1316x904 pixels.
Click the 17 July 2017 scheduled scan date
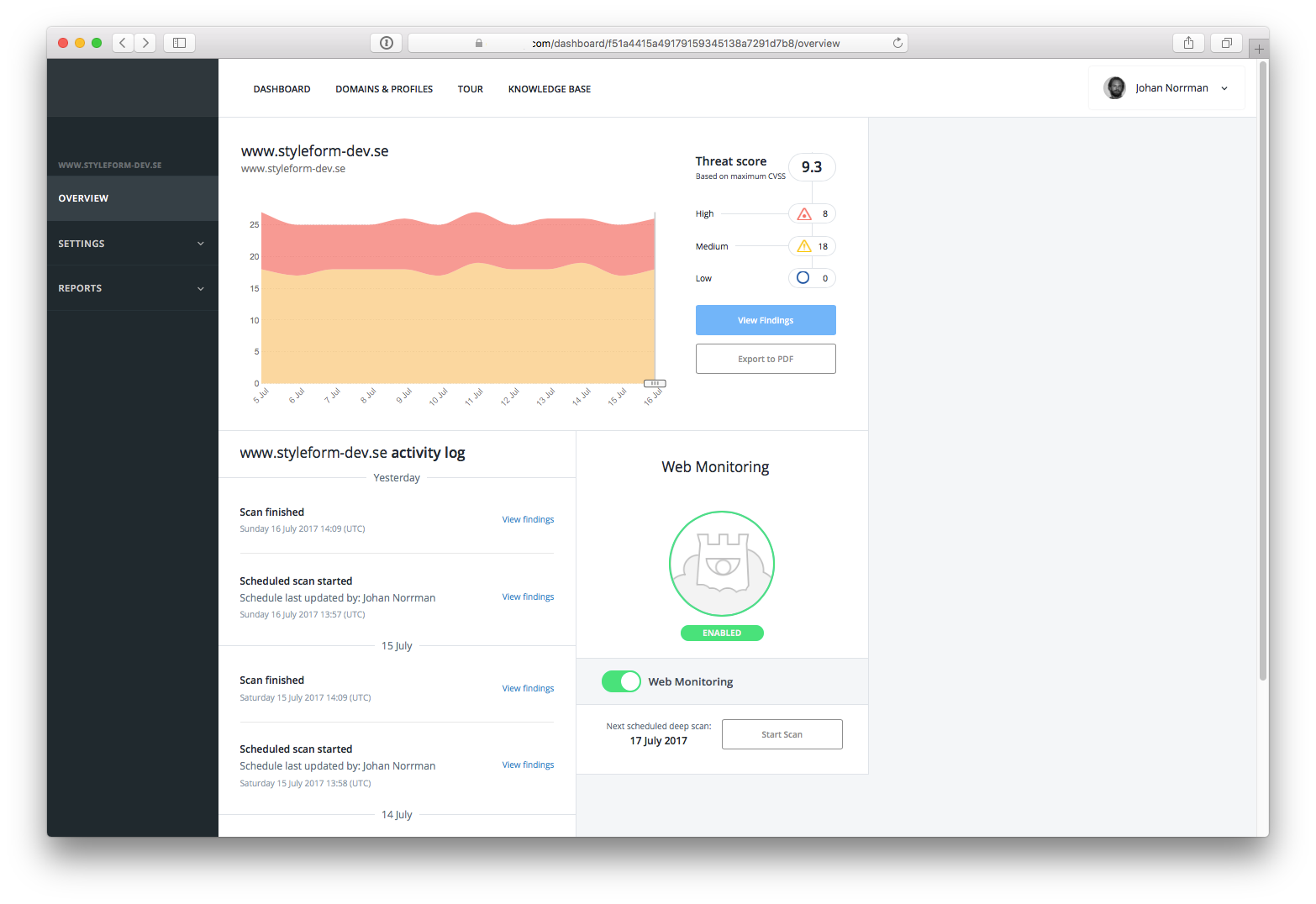click(x=659, y=741)
